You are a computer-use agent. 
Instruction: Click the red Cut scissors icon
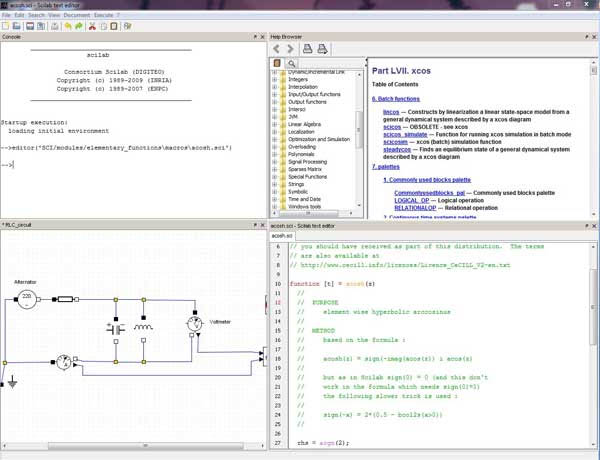coord(92,26)
